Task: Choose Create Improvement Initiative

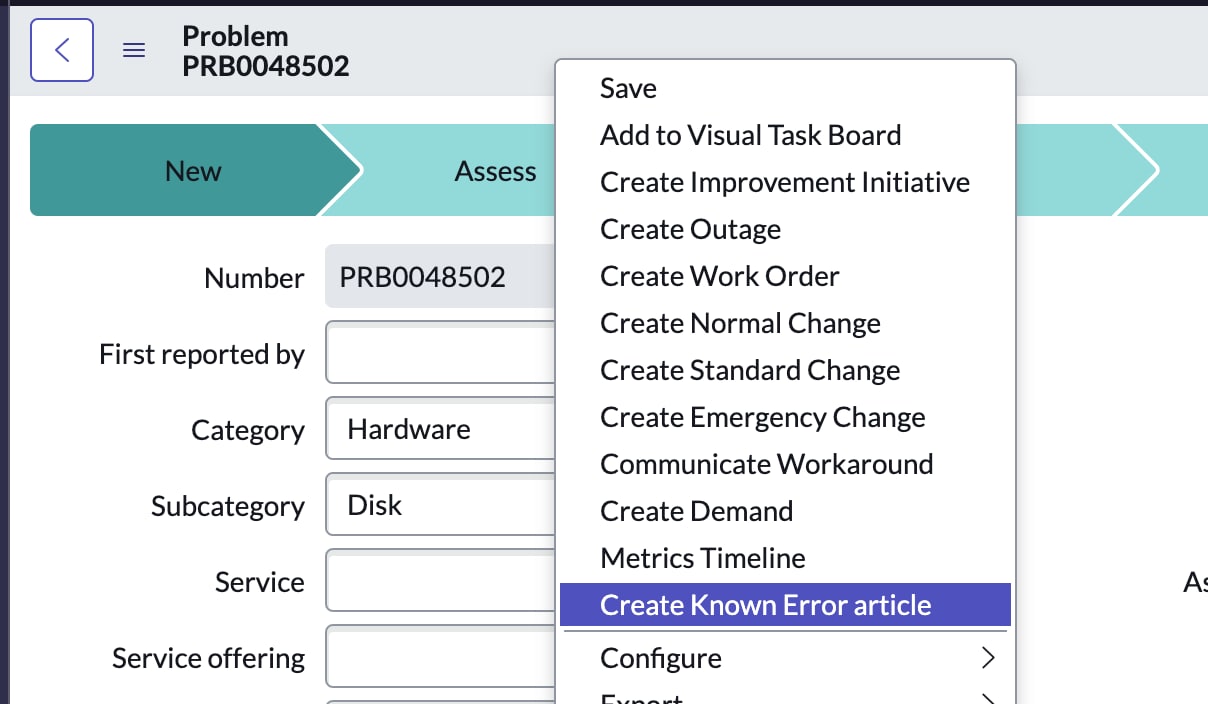Action: (784, 182)
